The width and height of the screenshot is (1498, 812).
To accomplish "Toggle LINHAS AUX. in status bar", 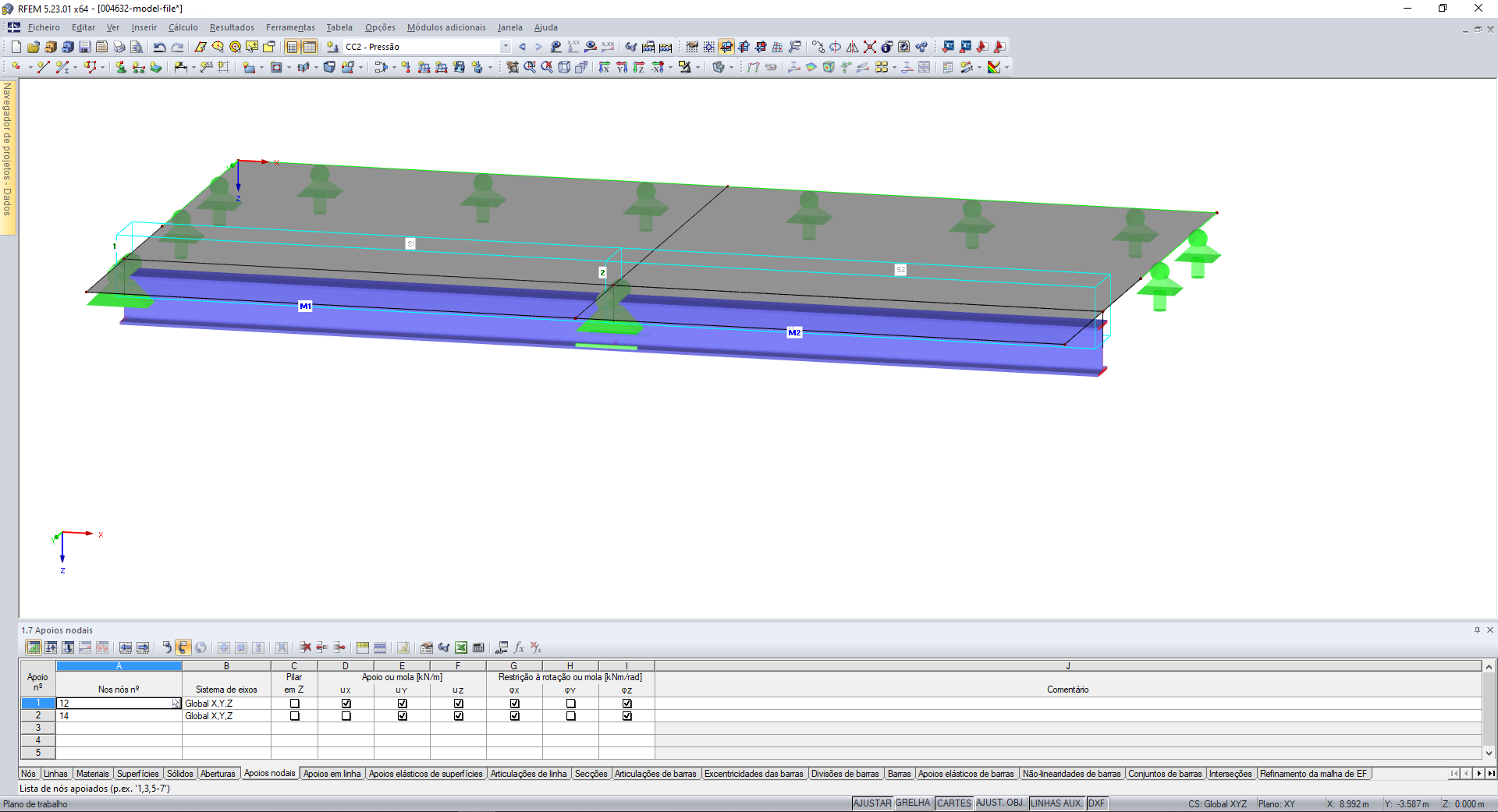I will [1056, 803].
